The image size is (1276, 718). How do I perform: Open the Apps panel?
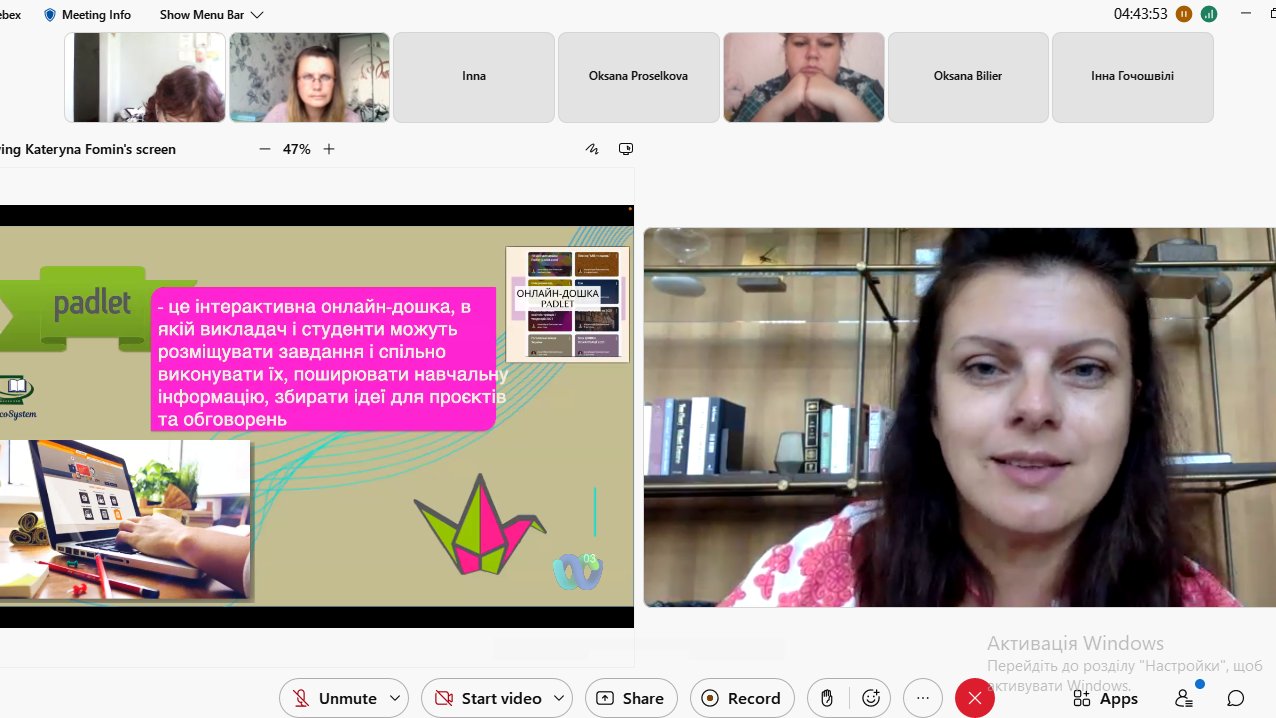click(x=1105, y=698)
